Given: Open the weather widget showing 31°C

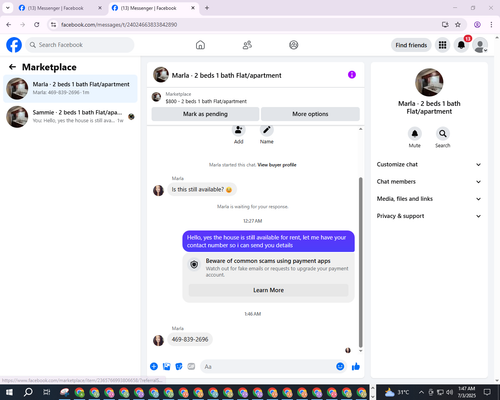Looking at the screenshot, I should click(x=397, y=392).
